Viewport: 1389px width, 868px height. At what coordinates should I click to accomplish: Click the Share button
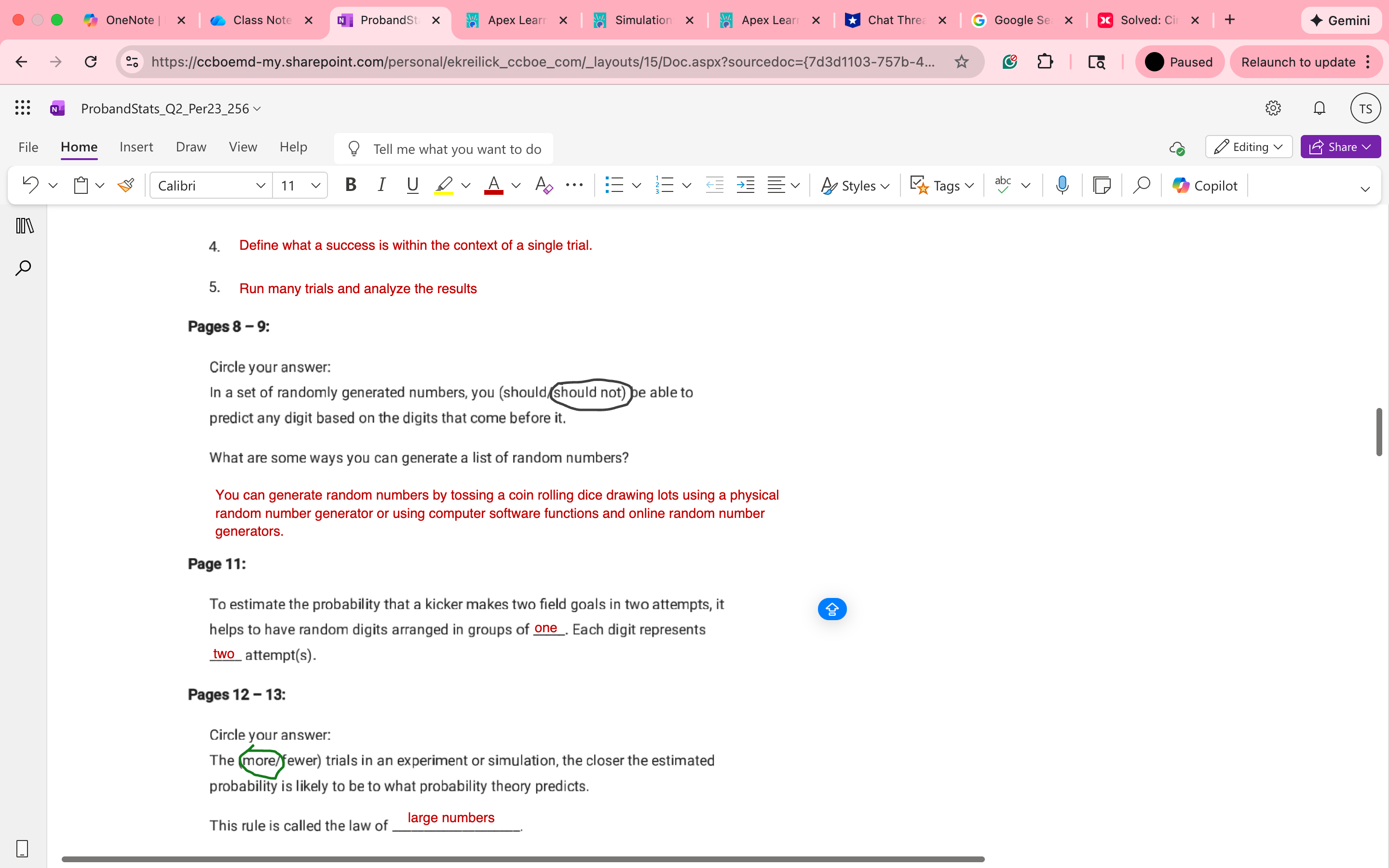pyautogui.click(x=1340, y=147)
